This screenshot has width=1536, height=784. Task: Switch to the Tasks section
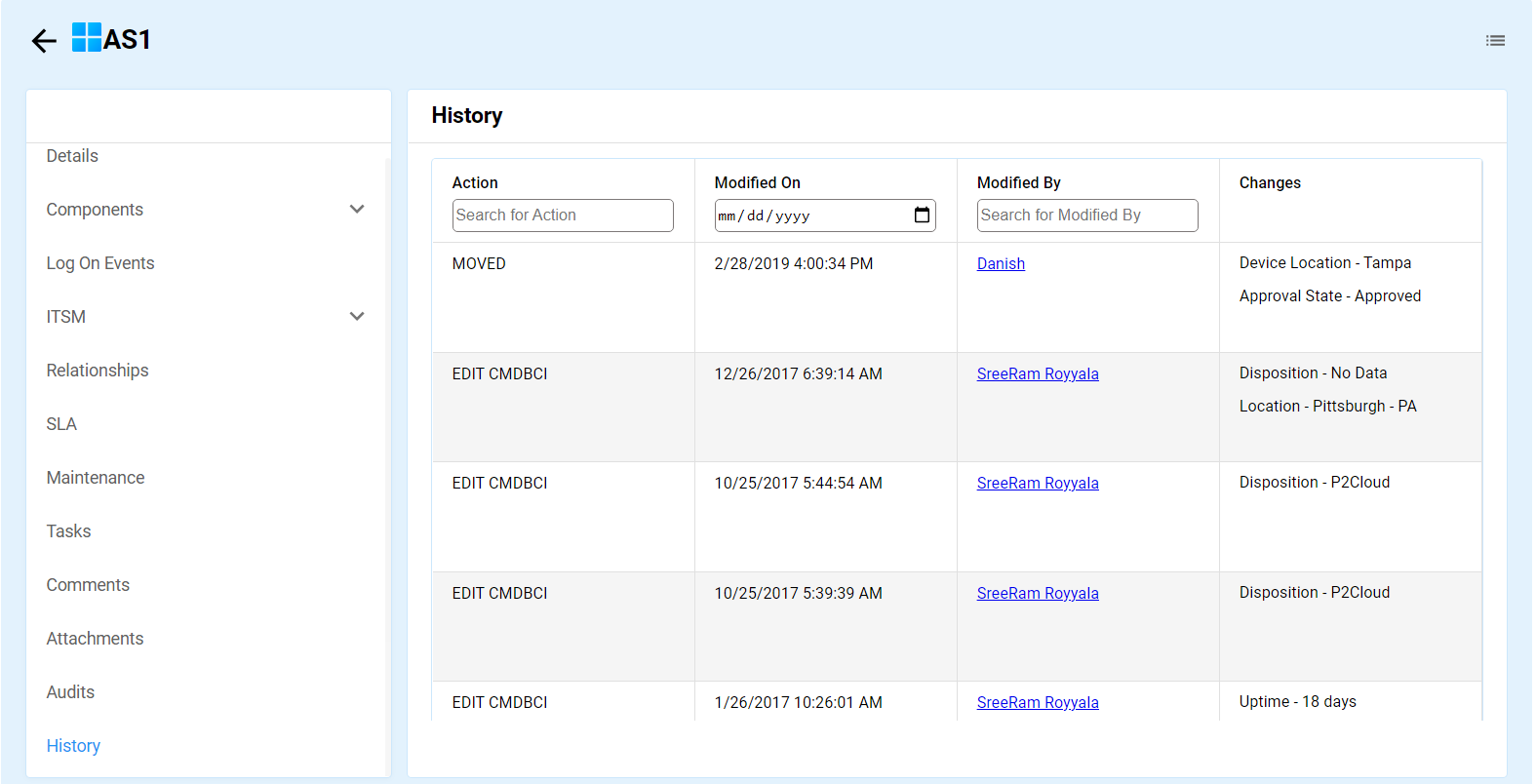click(x=68, y=531)
